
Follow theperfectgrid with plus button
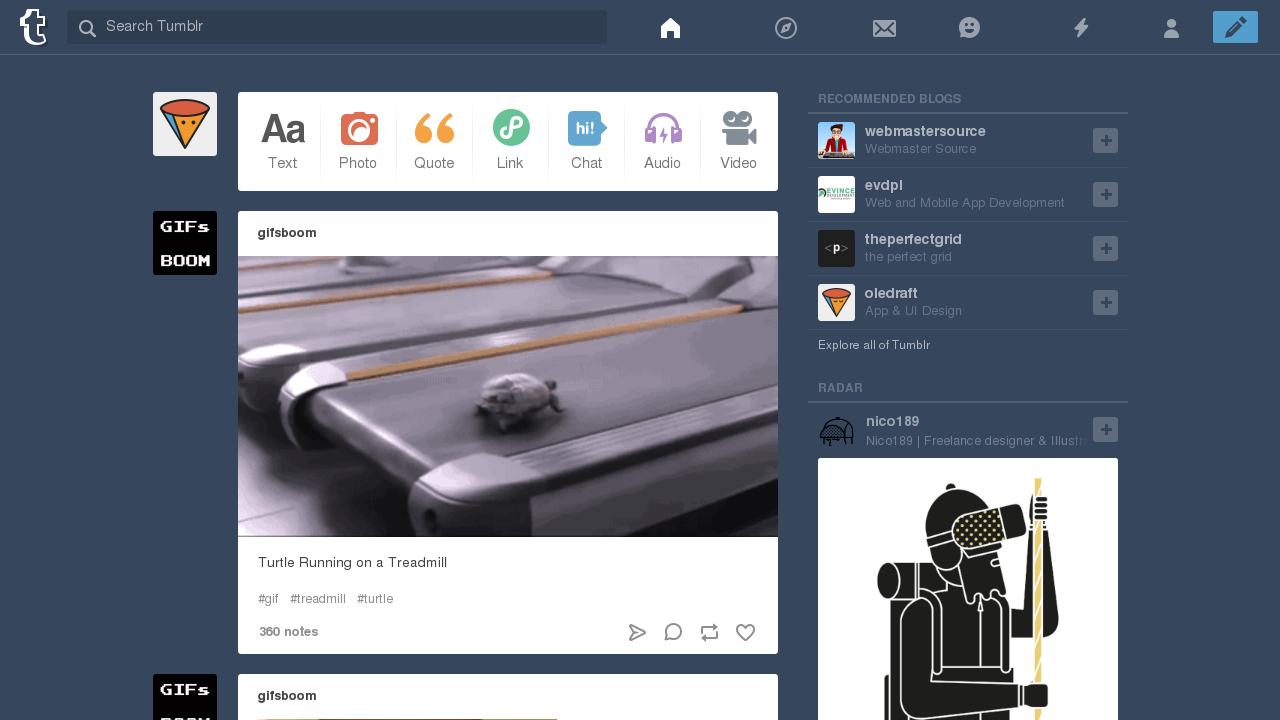tap(1105, 249)
